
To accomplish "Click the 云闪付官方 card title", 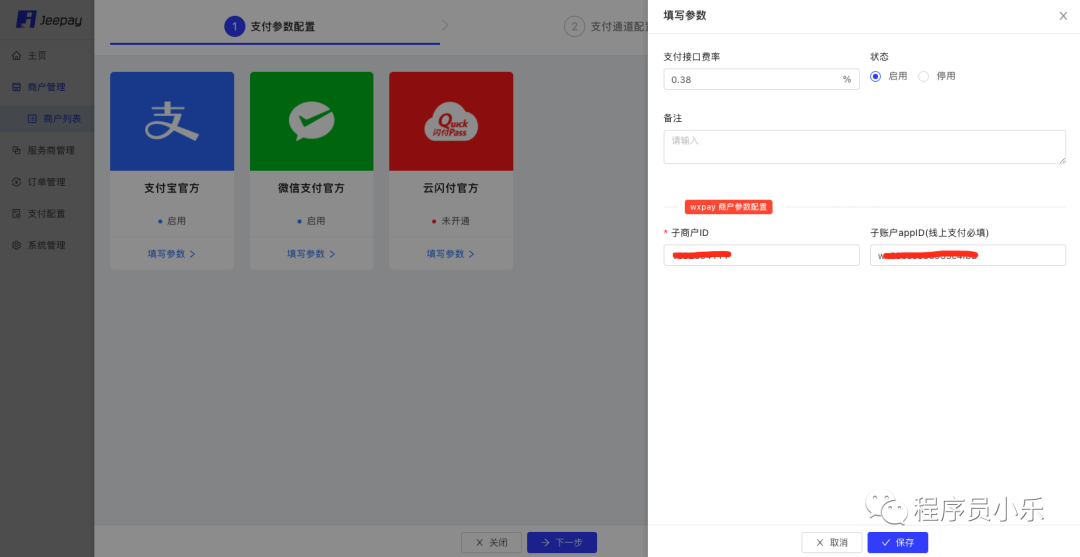I will [x=451, y=188].
